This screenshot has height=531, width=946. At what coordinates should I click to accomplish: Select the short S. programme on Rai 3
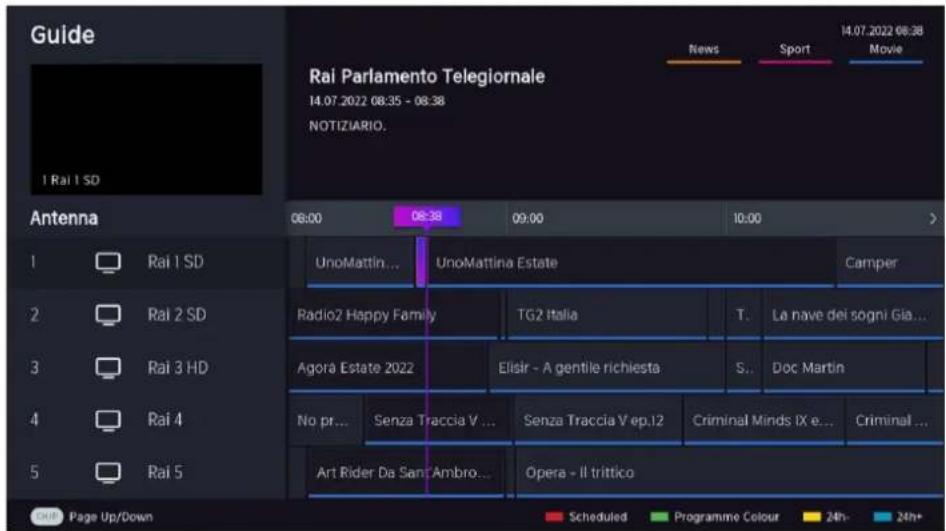[x=743, y=367]
